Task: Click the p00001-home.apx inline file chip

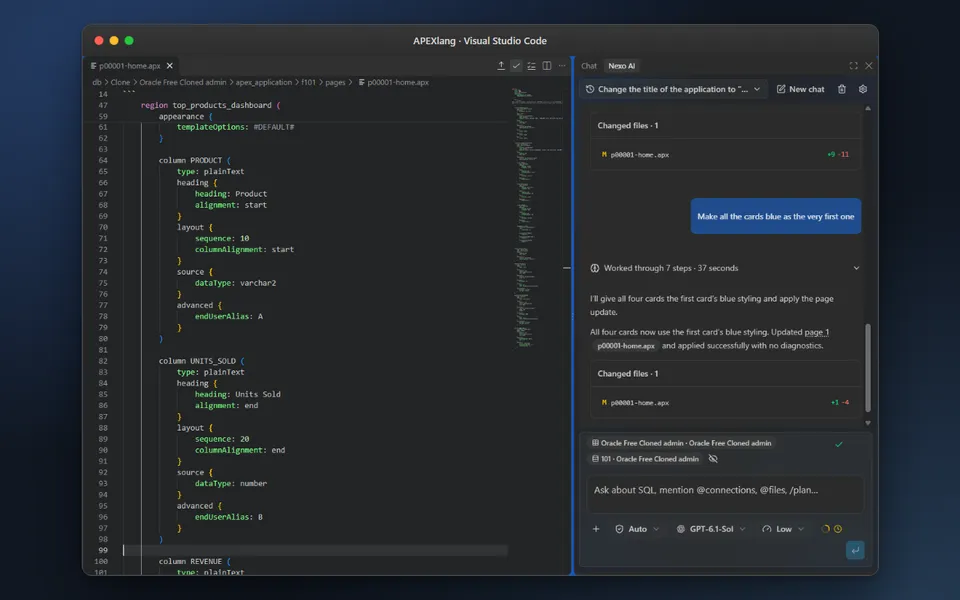Action: pos(626,346)
